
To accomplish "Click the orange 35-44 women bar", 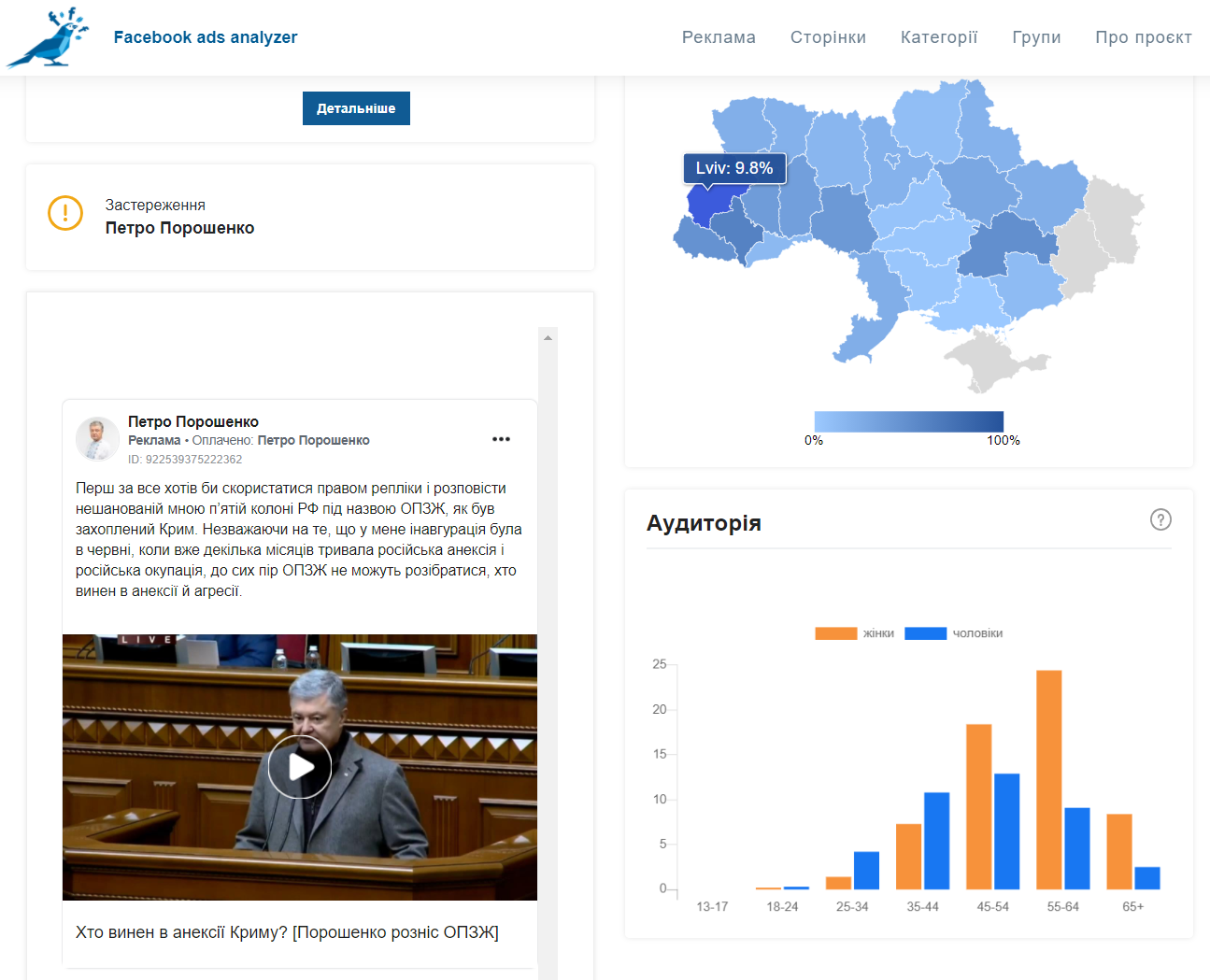I will [909, 857].
